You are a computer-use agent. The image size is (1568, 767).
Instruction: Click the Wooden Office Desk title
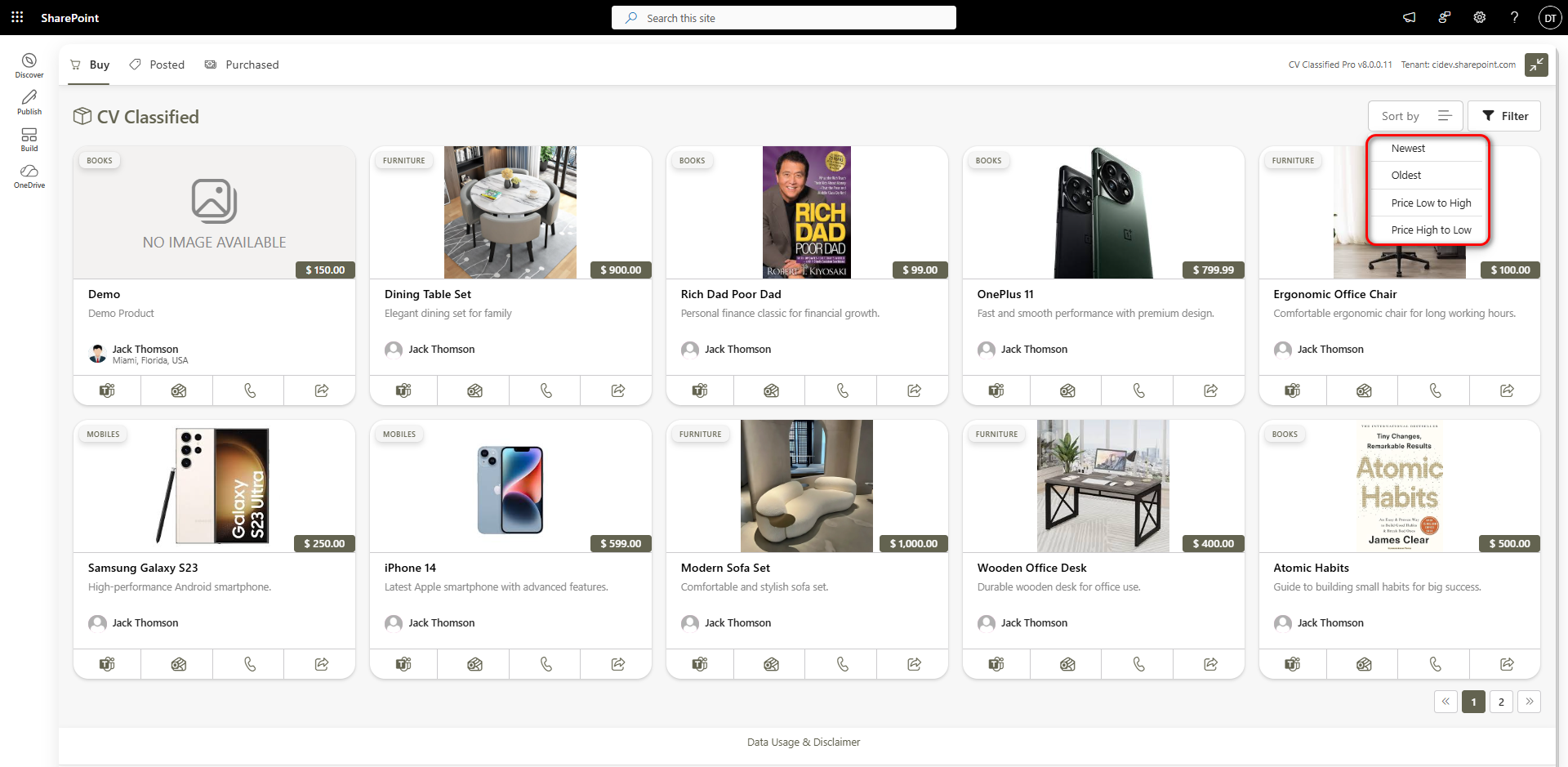[1031, 568]
